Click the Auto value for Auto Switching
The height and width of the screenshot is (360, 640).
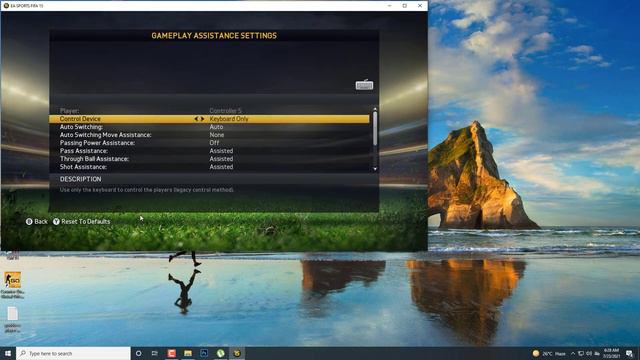[216, 127]
